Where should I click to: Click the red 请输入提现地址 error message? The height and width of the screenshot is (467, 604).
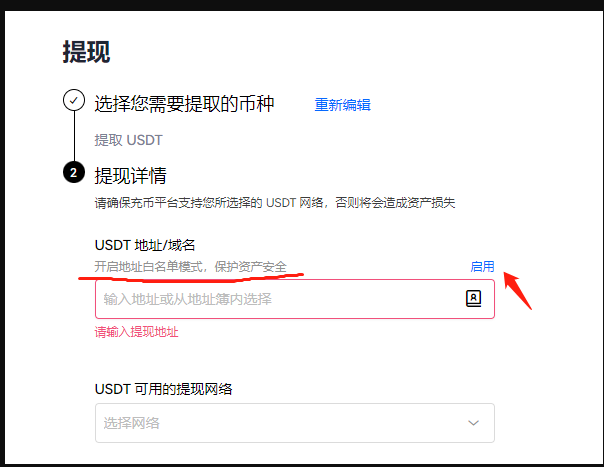[x=137, y=332]
